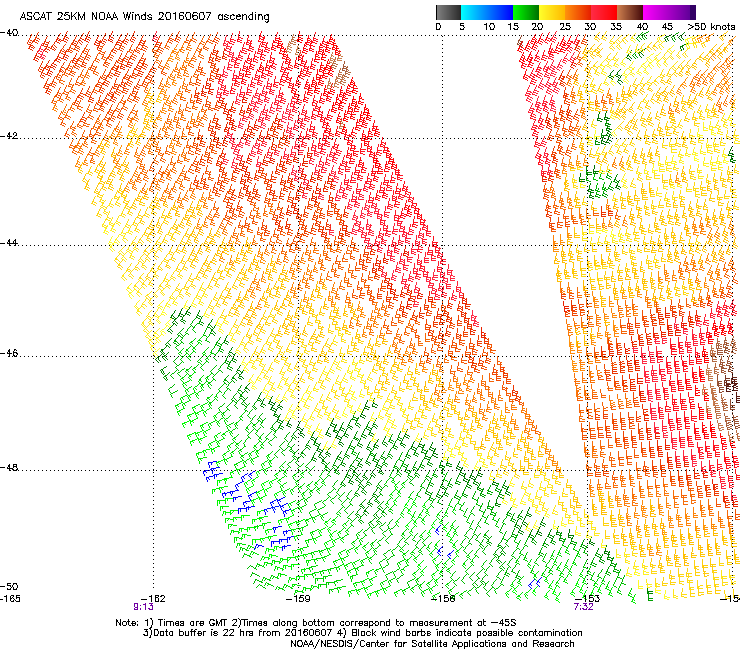Click the '-165' longitude label
This screenshot has width=740, height=650.
coord(10,599)
